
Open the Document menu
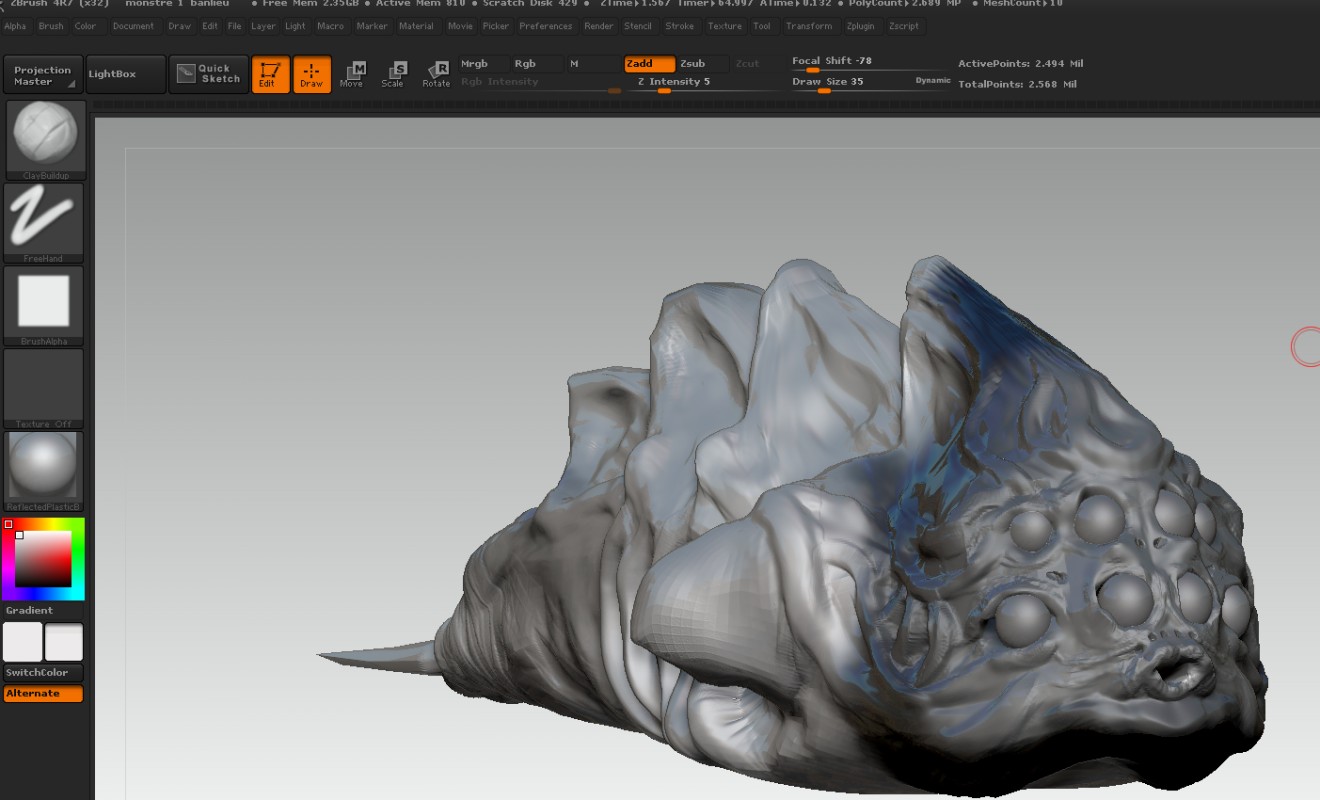coord(133,26)
